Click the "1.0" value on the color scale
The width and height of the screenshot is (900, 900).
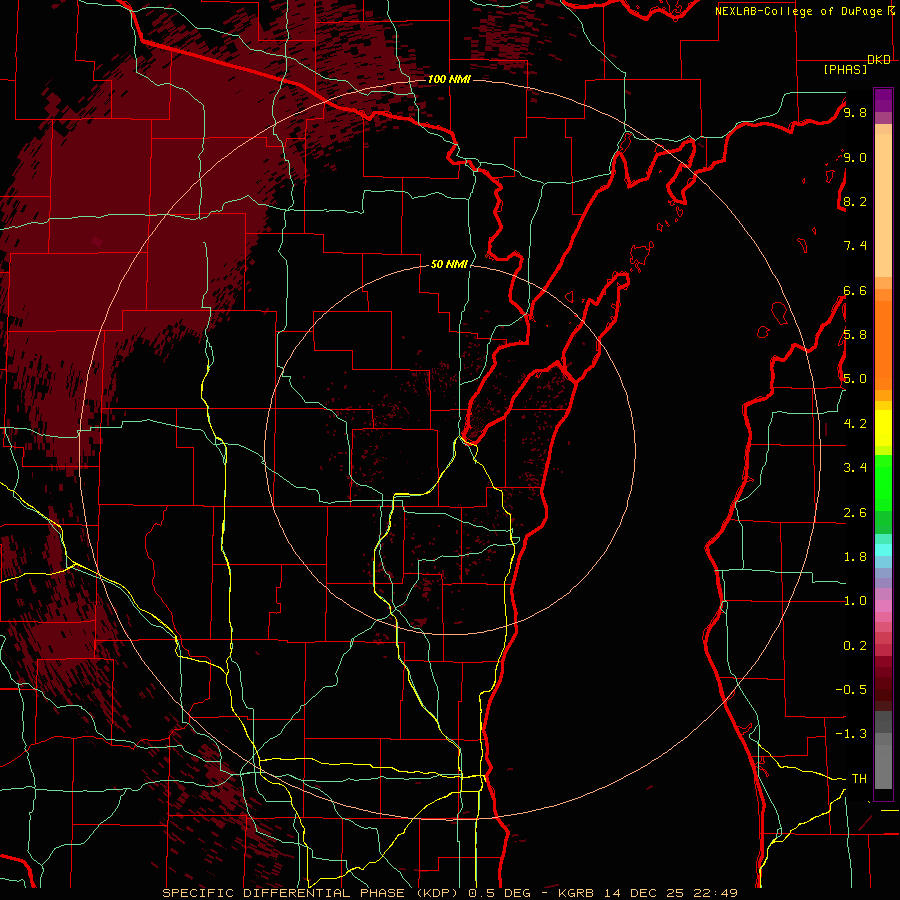tap(855, 601)
